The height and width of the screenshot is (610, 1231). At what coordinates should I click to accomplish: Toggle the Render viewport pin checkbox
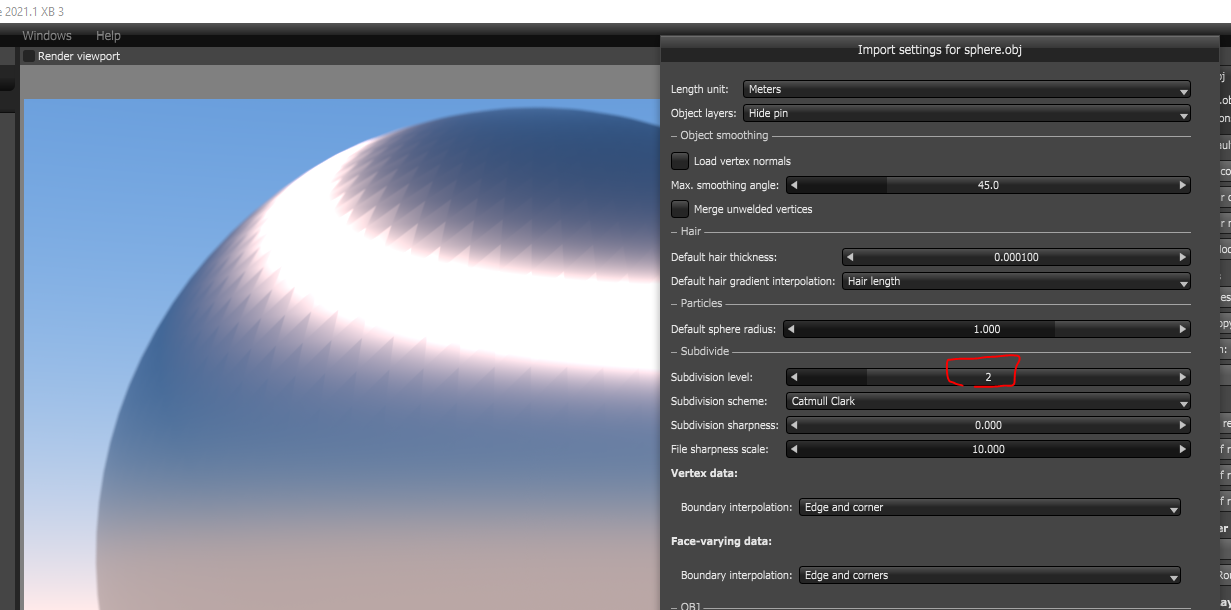(x=29, y=56)
